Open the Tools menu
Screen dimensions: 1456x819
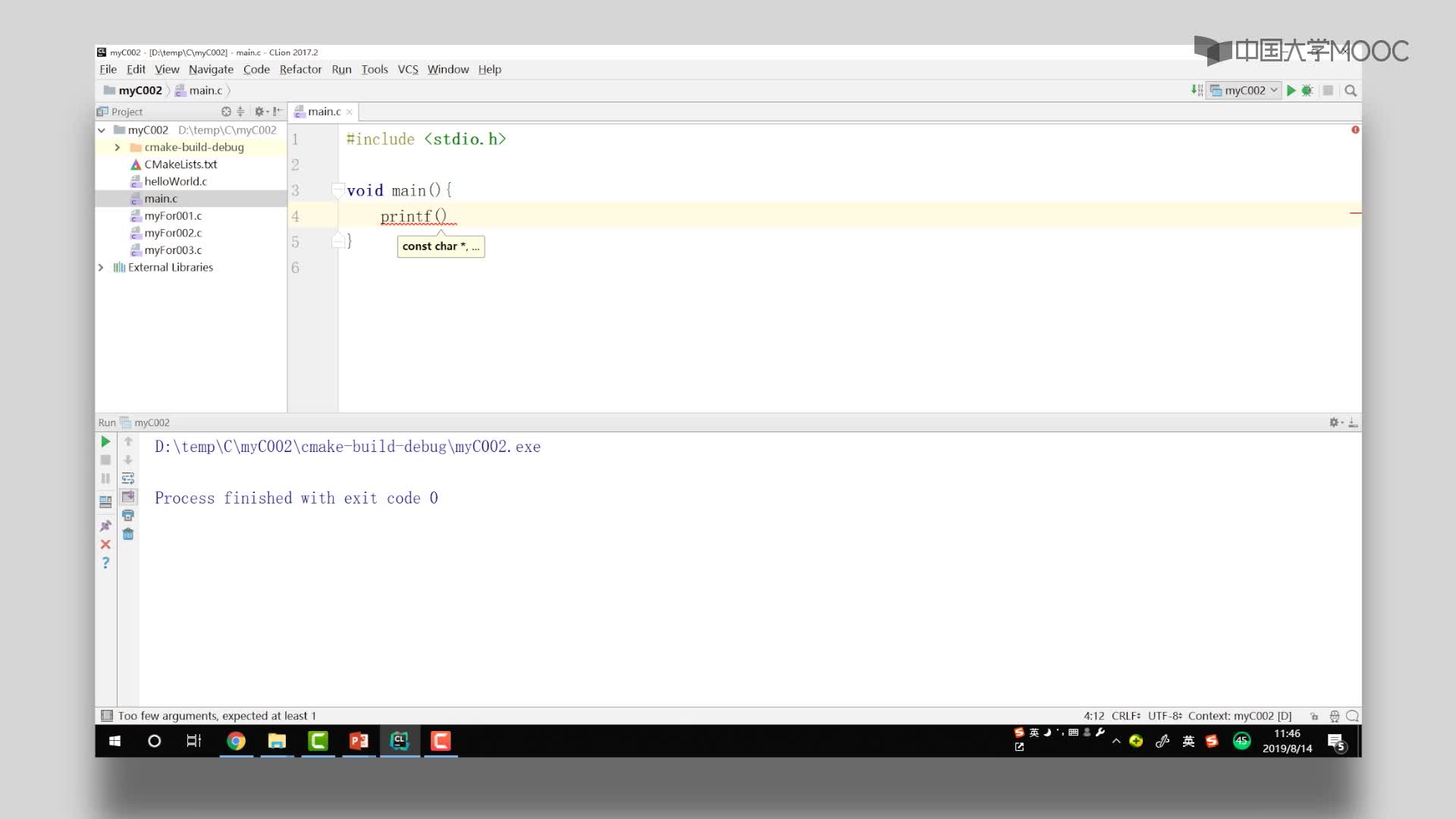375,69
